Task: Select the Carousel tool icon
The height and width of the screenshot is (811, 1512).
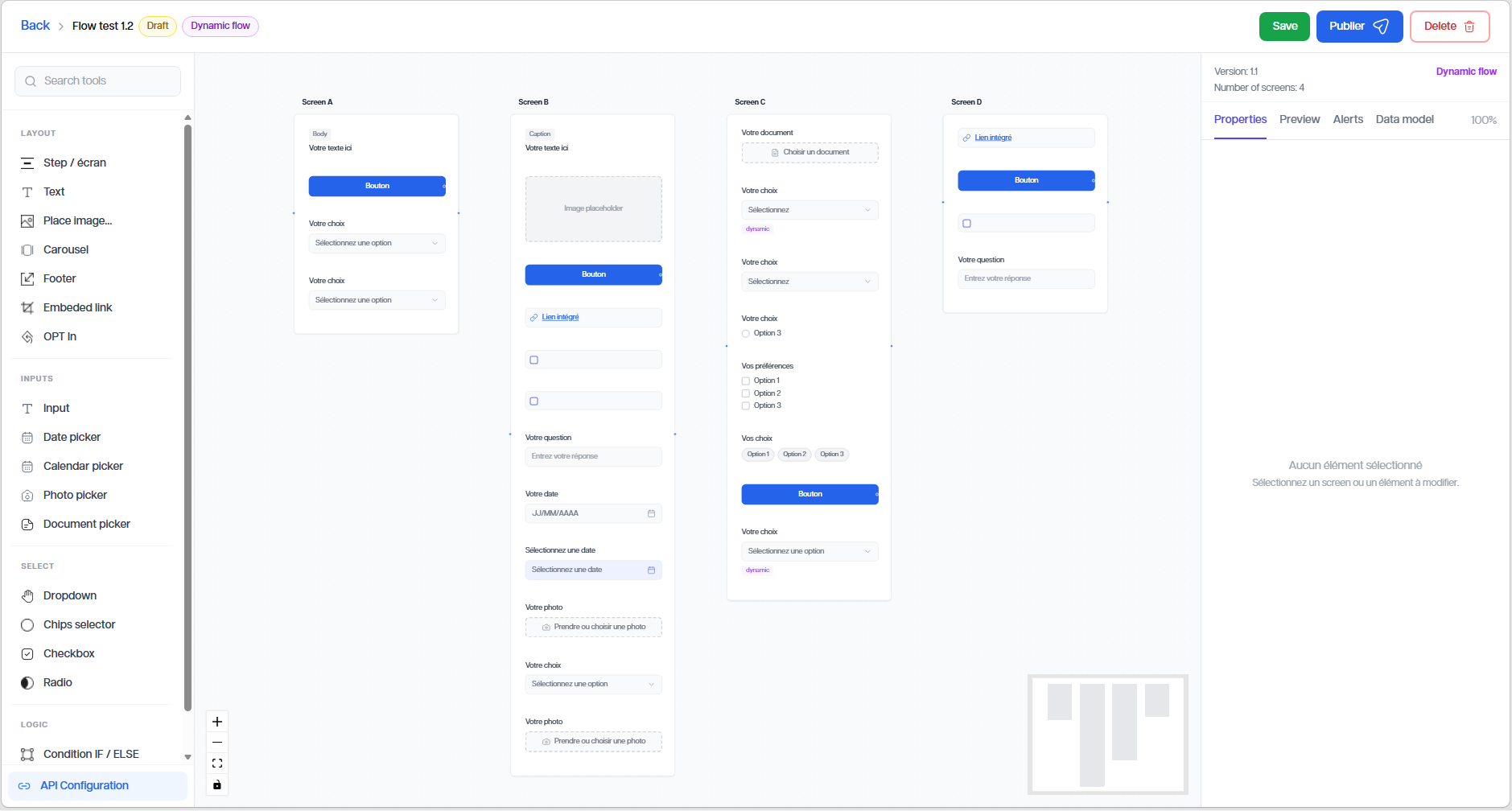Action: pyautogui.click(x=27, y=250)
